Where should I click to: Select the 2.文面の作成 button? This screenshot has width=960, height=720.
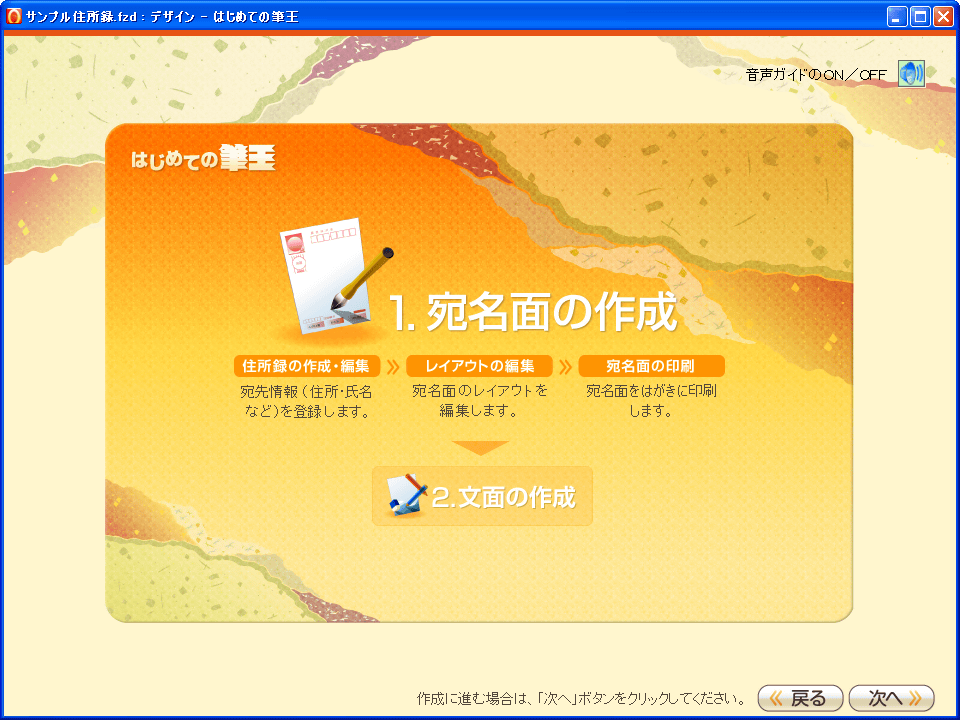pos(482,496)
